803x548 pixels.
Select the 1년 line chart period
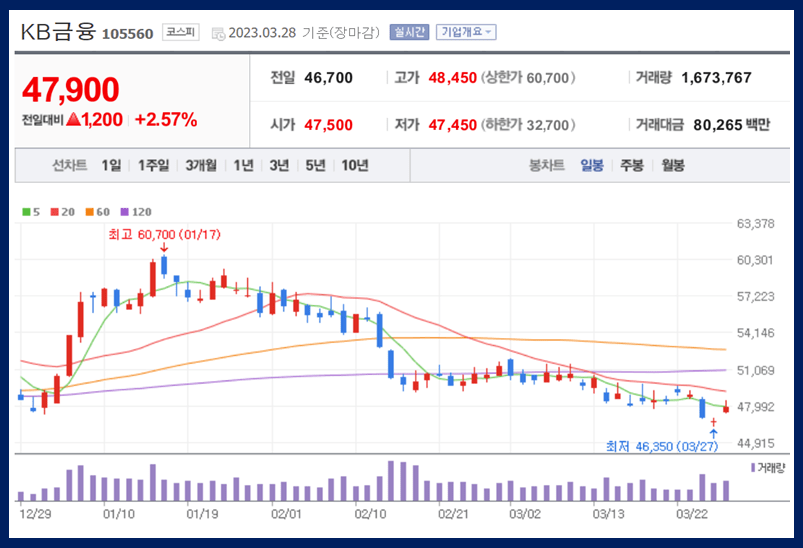244,165
